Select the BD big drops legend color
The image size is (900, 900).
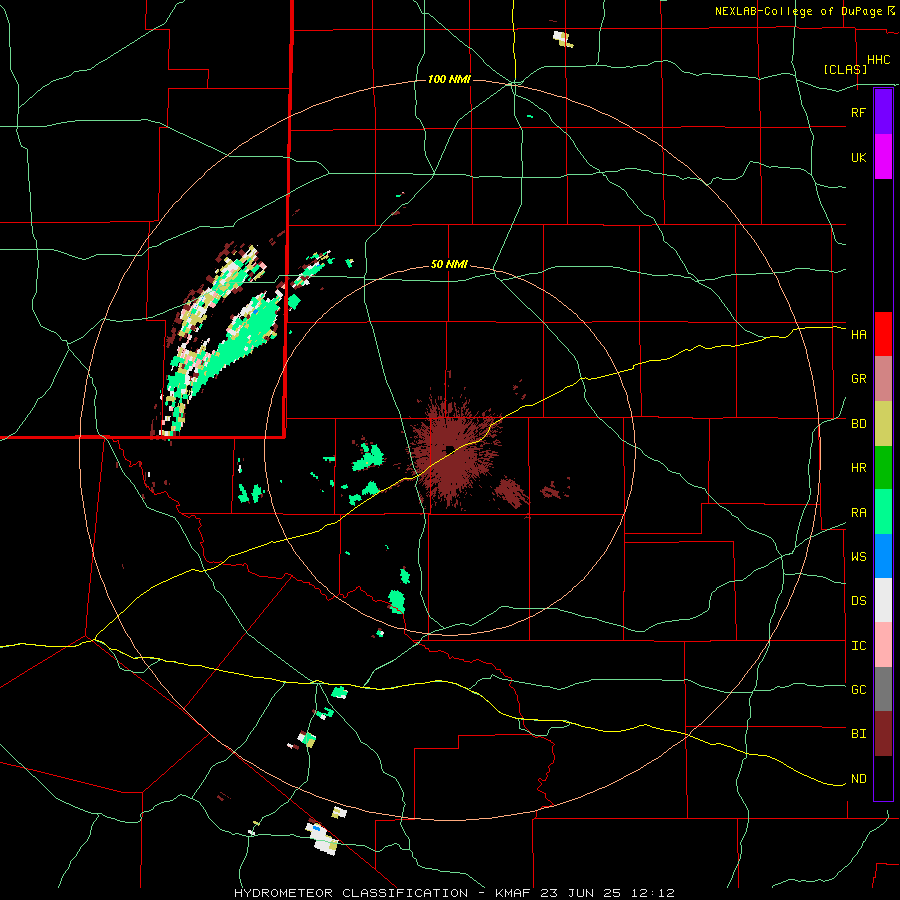click(x=883, y=424)
